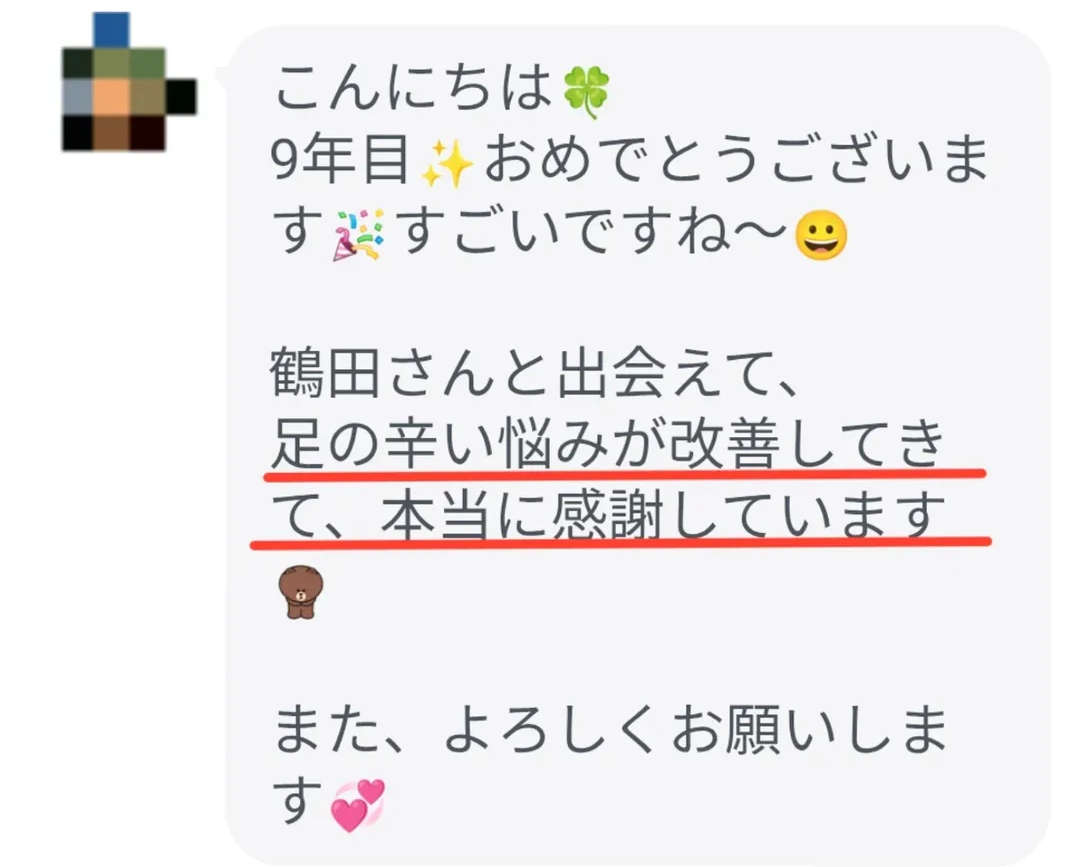Select the こんにちは greeting text
This screenshot has height=867, width=1070.
tap(414, 90)
